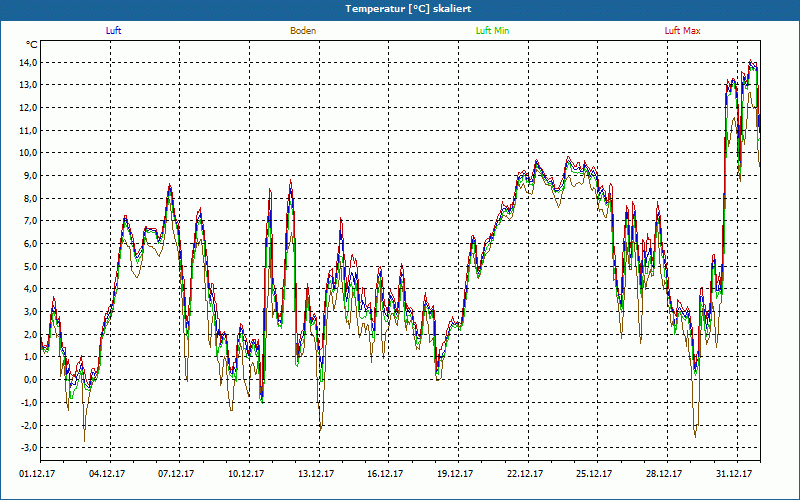Click the '-1,0' y-axis value

click(29, 402)
